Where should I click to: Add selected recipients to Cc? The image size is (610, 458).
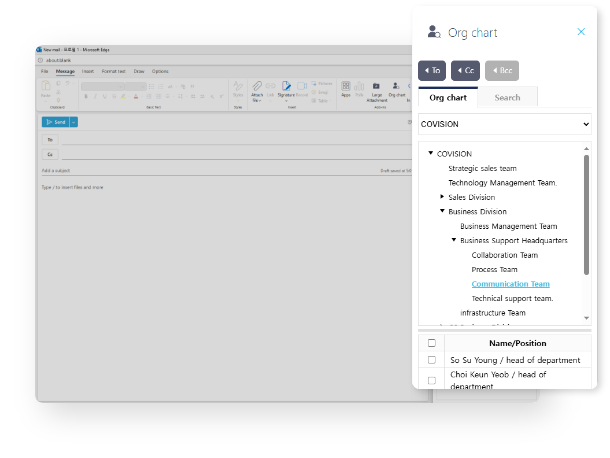point(465,70)
